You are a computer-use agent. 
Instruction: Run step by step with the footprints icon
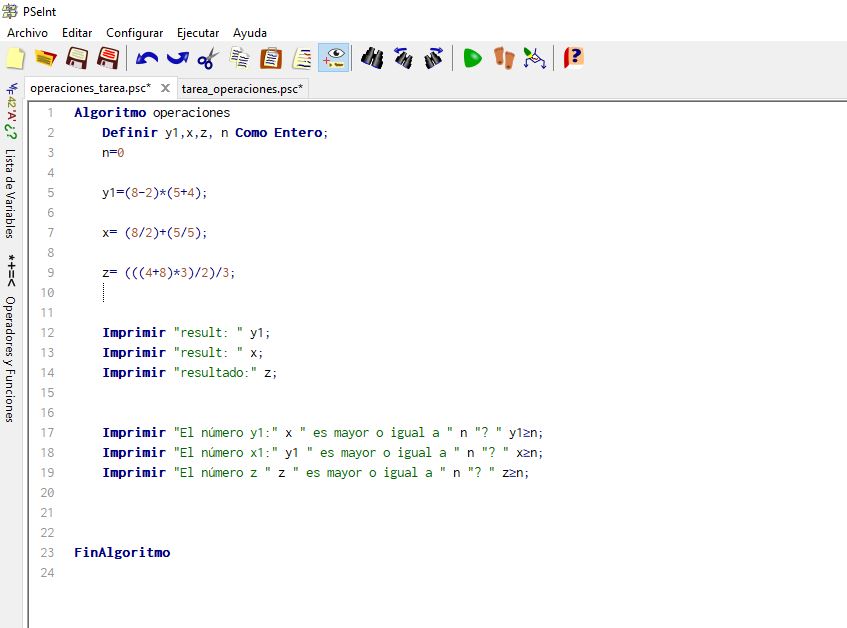pos(504,58)
